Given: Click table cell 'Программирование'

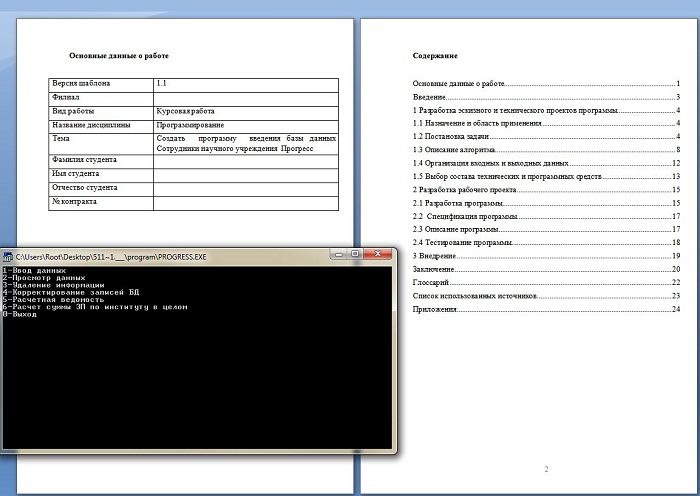Looking at the screenshot, I should tap(246, 126).
